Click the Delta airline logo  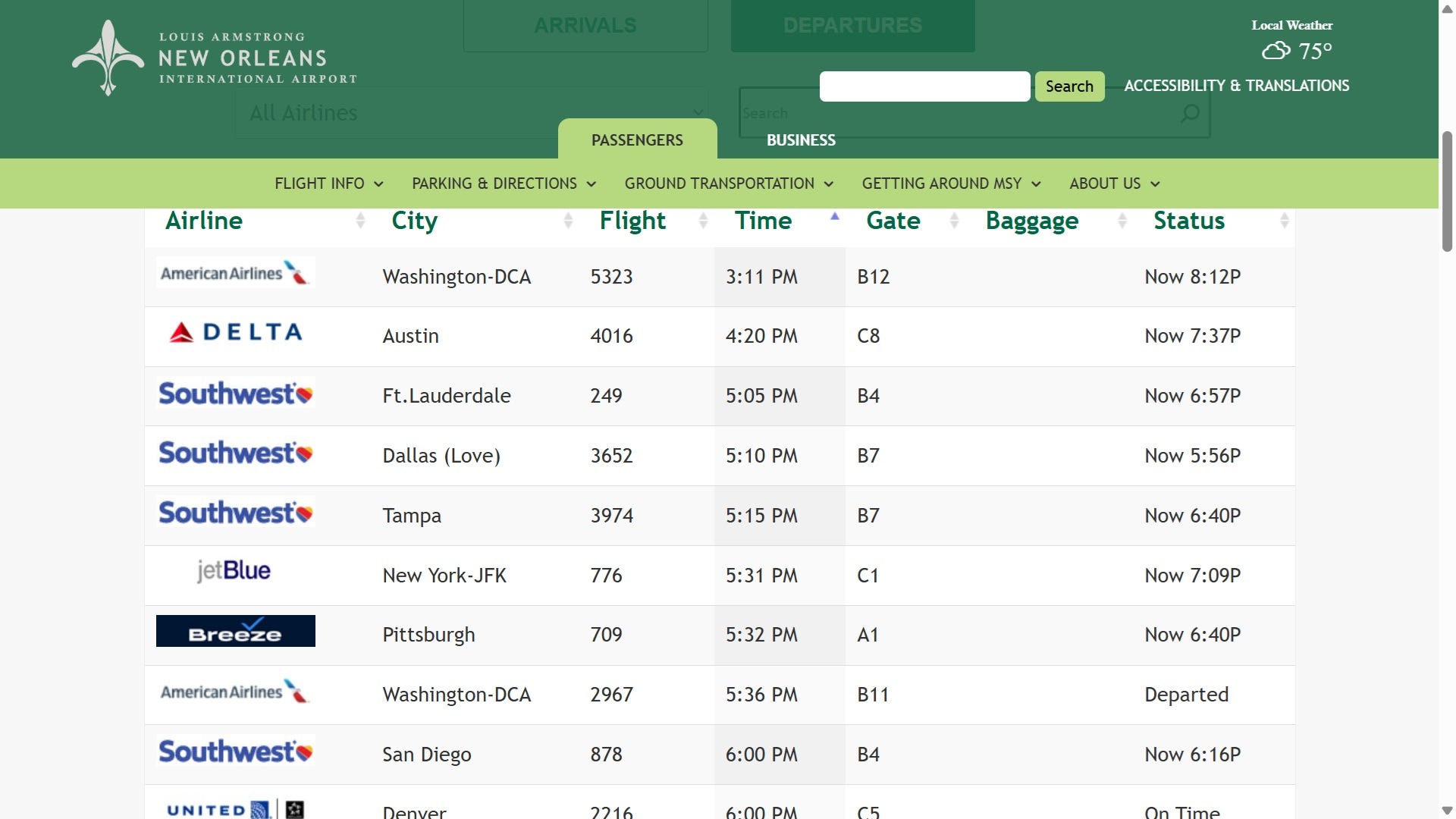pyautogui.click(x=235, y=332)
